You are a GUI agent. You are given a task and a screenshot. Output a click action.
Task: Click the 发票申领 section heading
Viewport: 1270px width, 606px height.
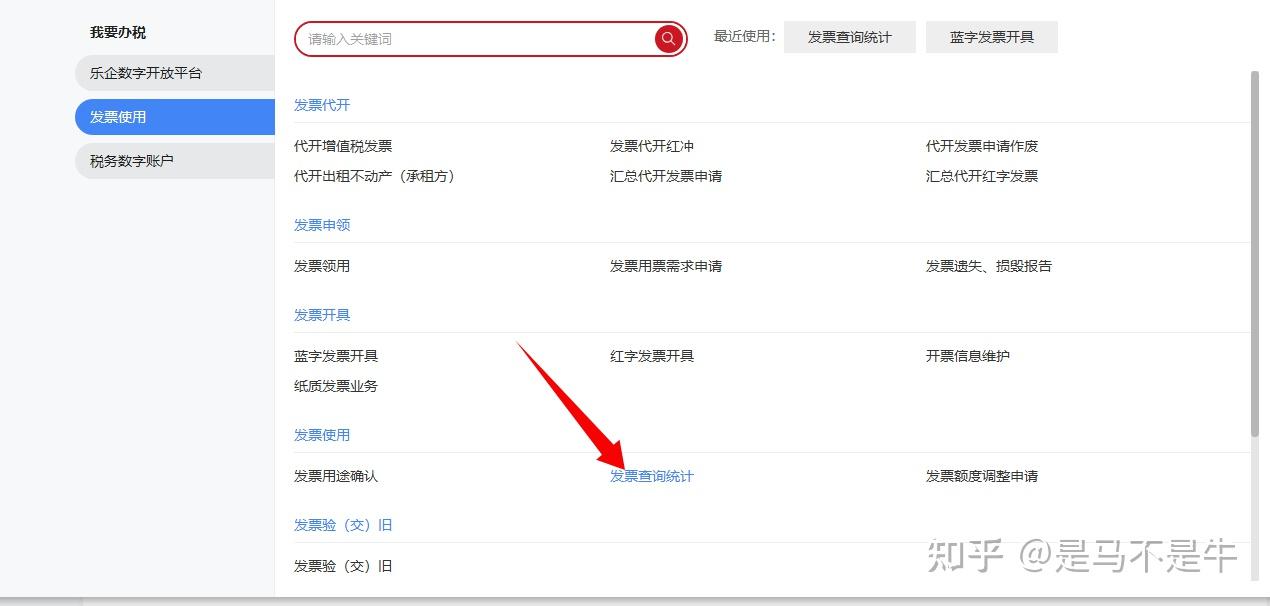[322, 225]
